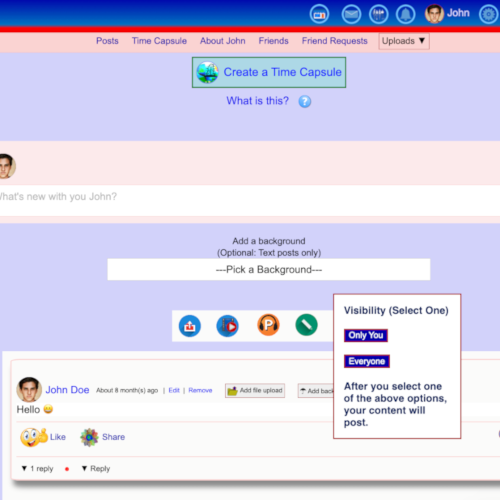Click the orange headphones podcast icon

pos(268,325)
